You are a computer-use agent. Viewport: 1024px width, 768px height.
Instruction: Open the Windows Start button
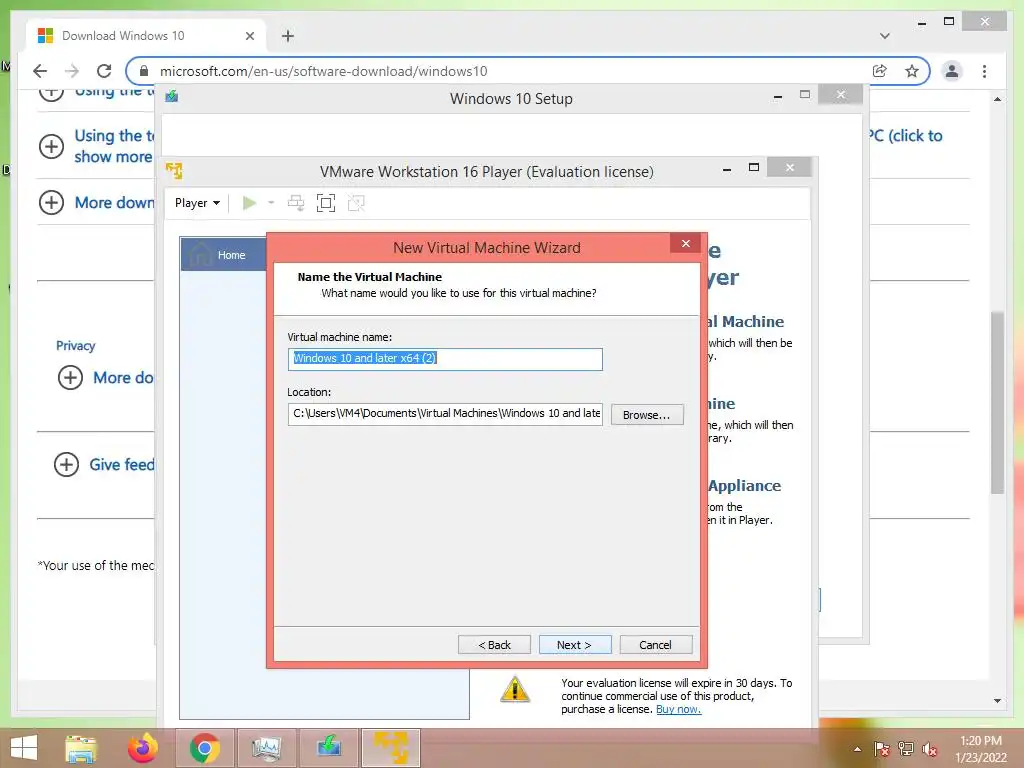(x=24, y=748)
